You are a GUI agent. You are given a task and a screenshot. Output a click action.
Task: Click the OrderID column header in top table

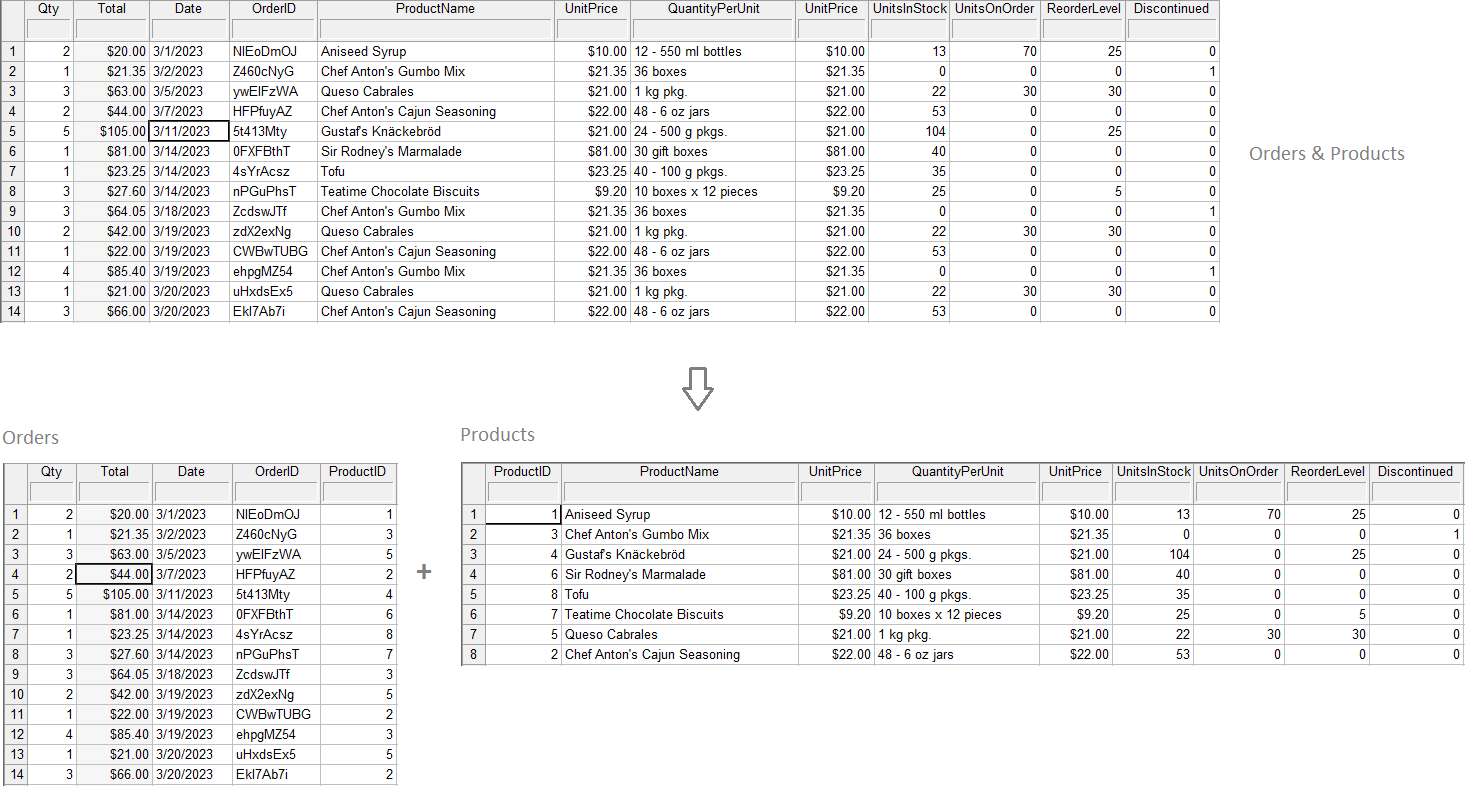[x=272, y=9]
